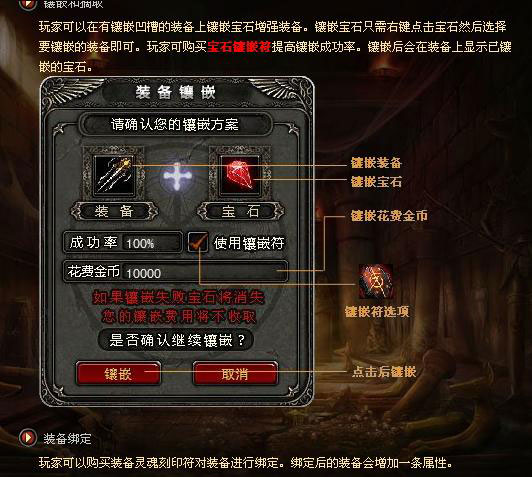Click the round arrow icon at top-left heading
This screenshot has height=477, width=532.
(28, 4)
